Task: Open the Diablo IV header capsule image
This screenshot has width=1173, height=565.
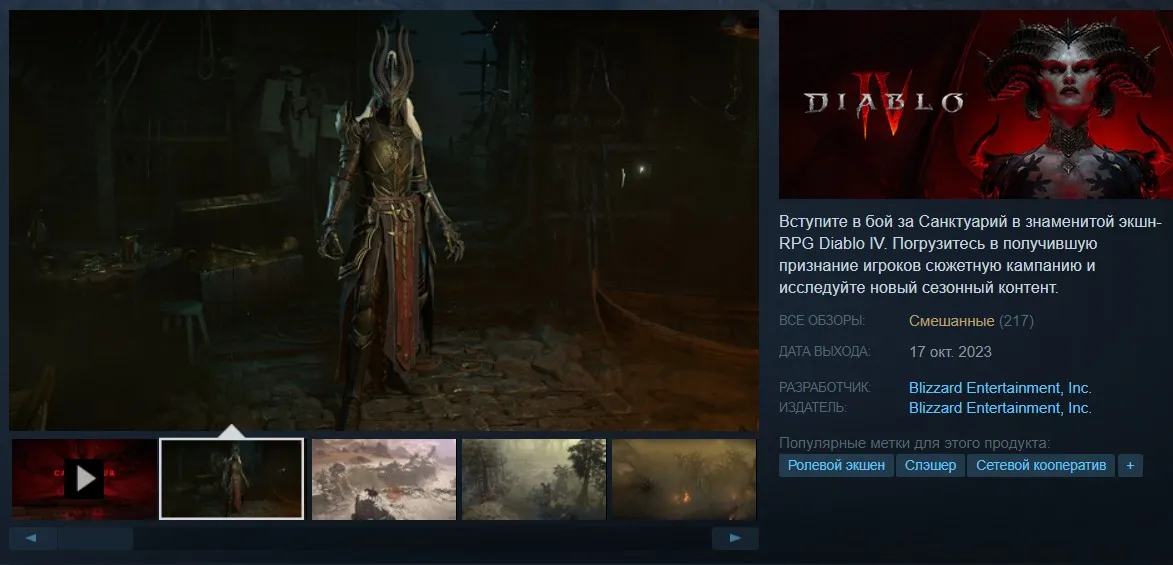Action: 976,105
